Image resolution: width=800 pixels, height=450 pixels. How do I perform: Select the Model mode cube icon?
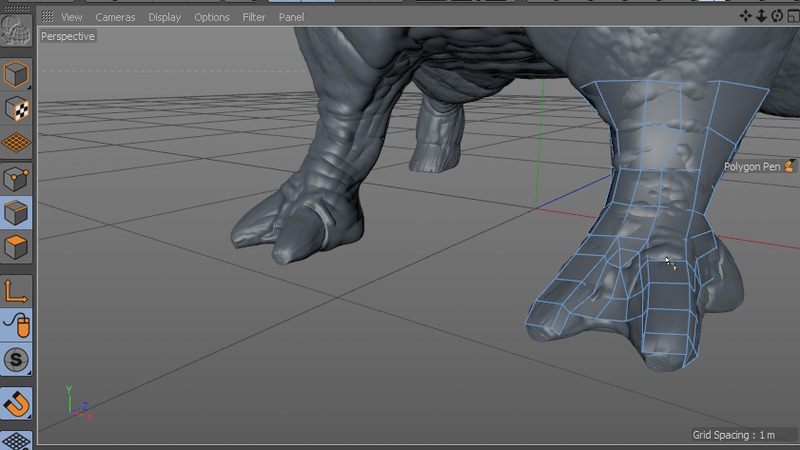16,75
